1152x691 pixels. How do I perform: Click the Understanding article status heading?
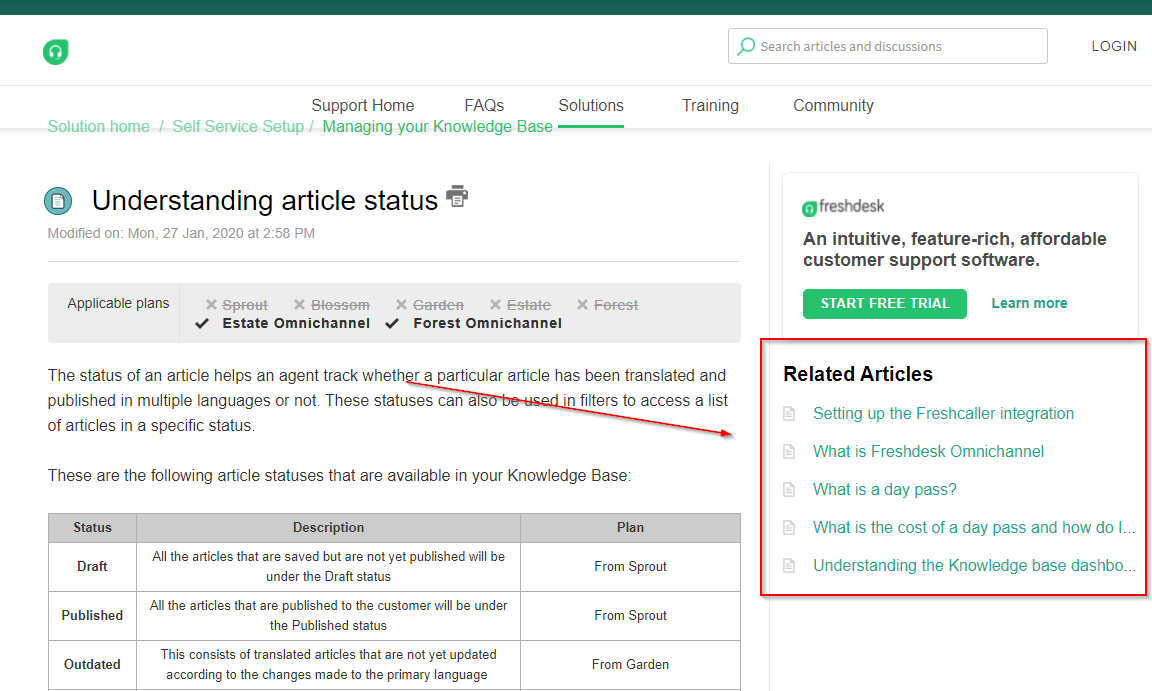coord(264,200)
